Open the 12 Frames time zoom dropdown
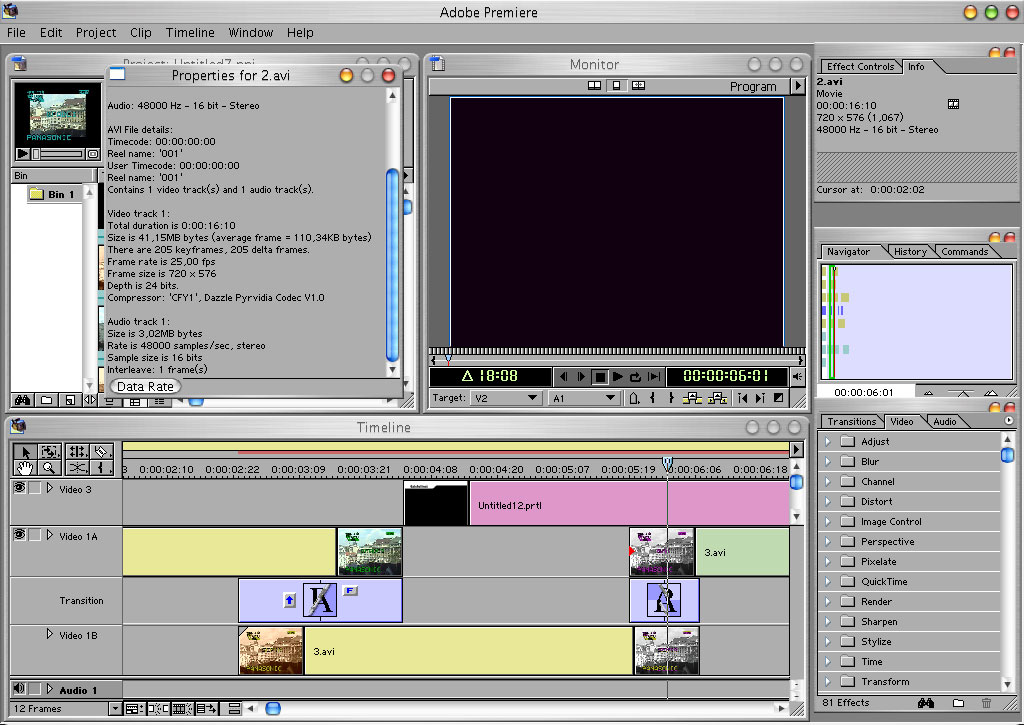Image resolution: width=1024 pixels, height=725 pixels. click(x=115, y=709)
